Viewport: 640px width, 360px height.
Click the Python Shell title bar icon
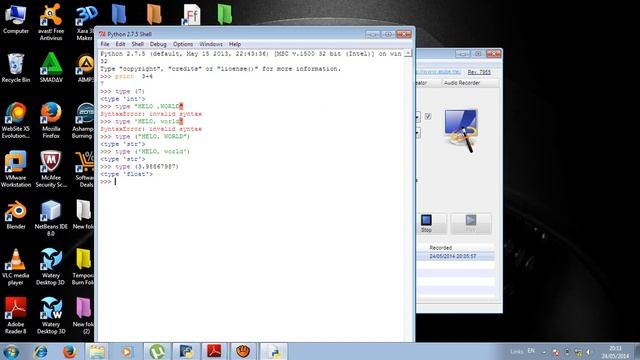(x=102, y=34)
